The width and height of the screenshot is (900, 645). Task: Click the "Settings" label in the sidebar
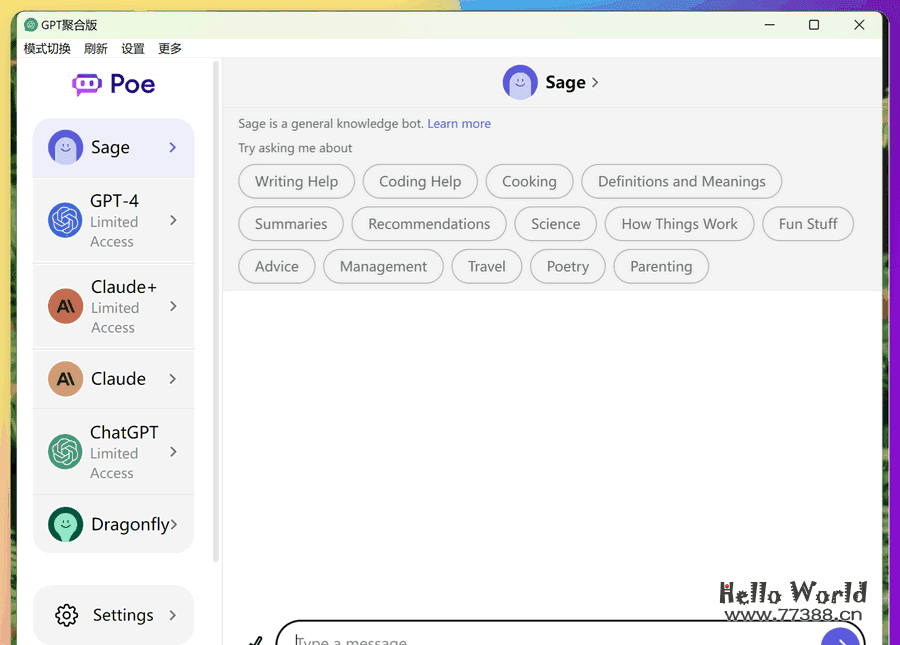[123, 615]
